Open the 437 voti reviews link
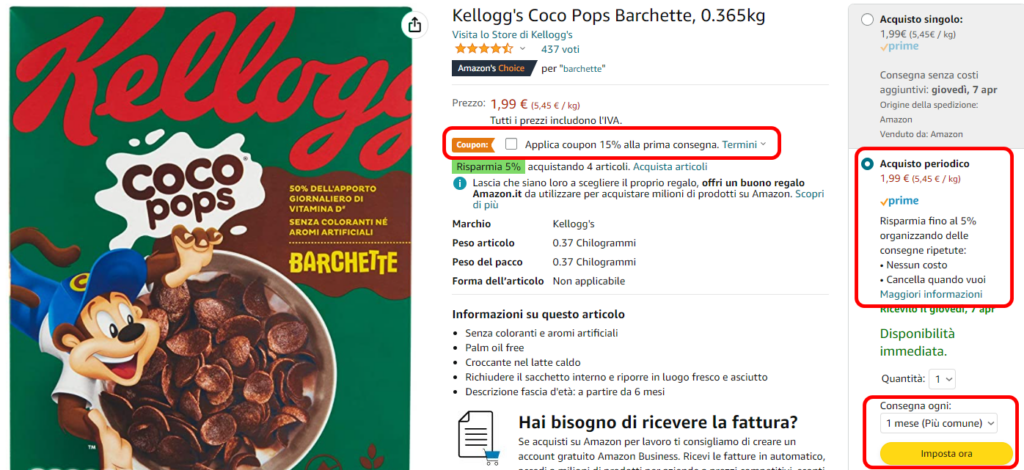Viewport: 1024px width, 470px height. point(560,49)
